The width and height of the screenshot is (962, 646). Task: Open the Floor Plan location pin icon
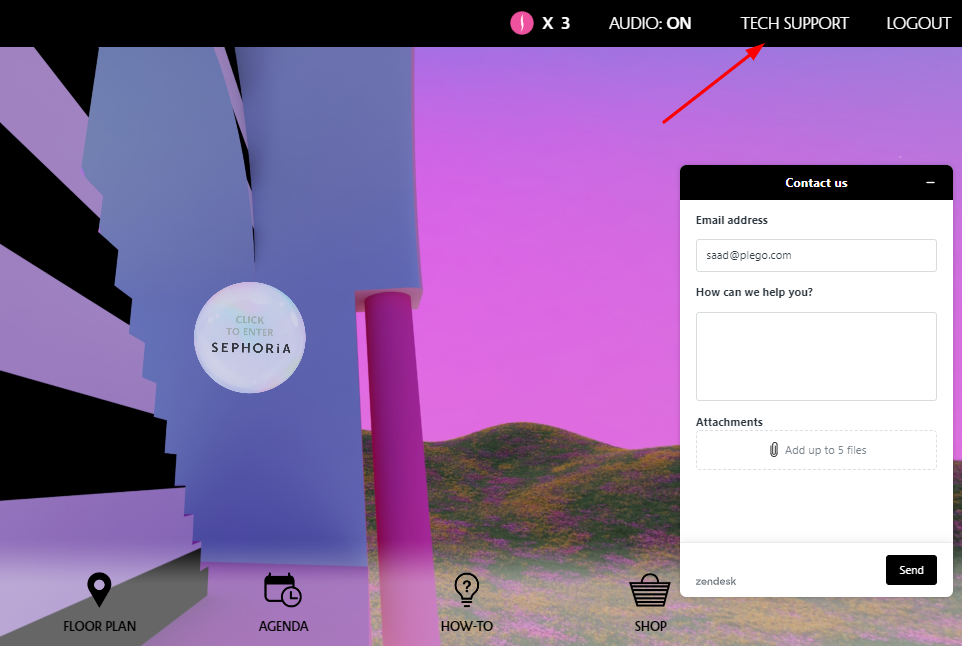[99, 590]
